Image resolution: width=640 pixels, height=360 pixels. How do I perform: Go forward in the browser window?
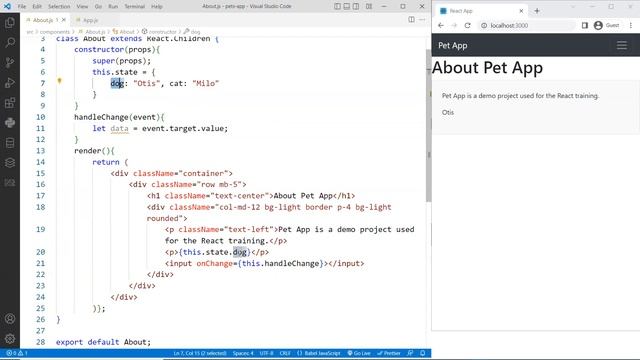454,25
